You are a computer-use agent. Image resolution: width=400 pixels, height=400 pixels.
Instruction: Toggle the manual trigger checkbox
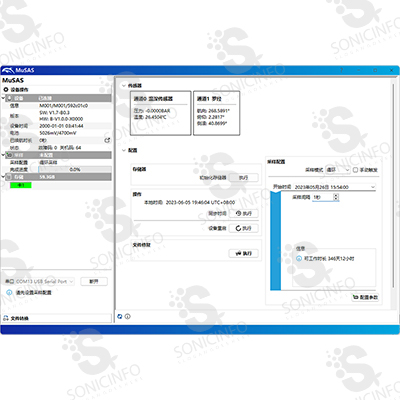point(355,170)
